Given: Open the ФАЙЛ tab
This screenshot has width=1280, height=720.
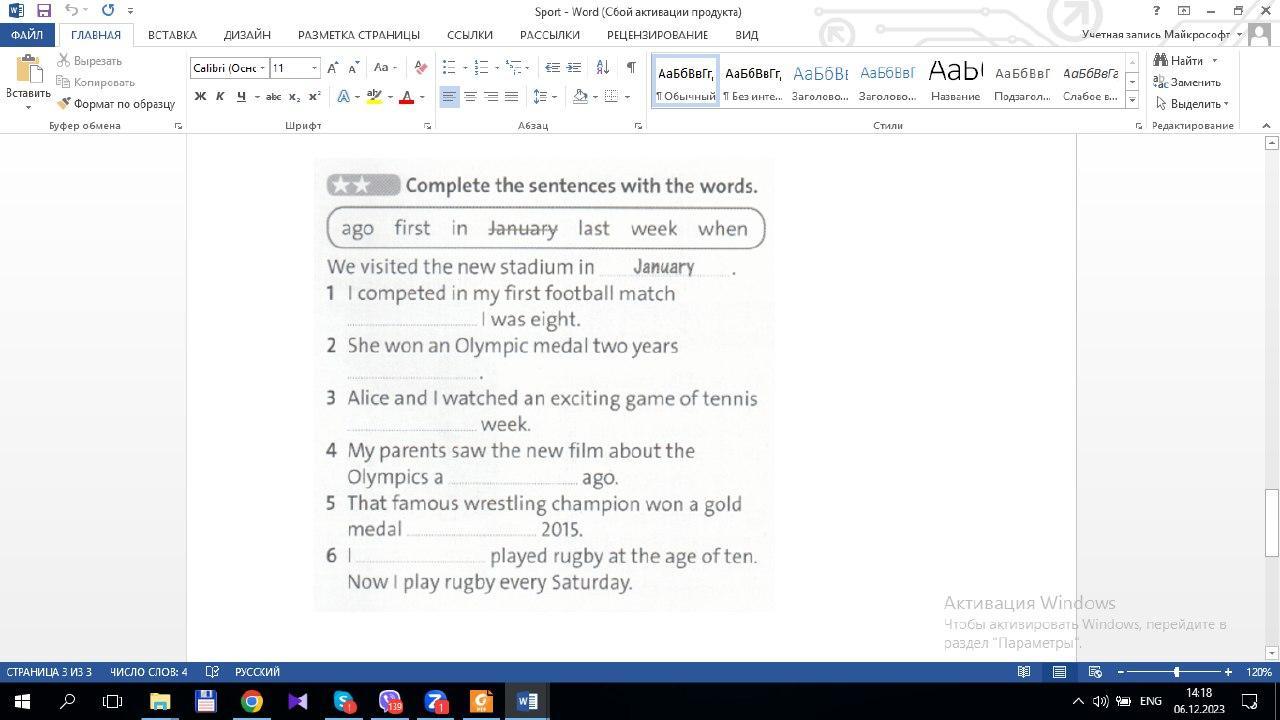Looking at the screenshot, I should coord(27,34).
